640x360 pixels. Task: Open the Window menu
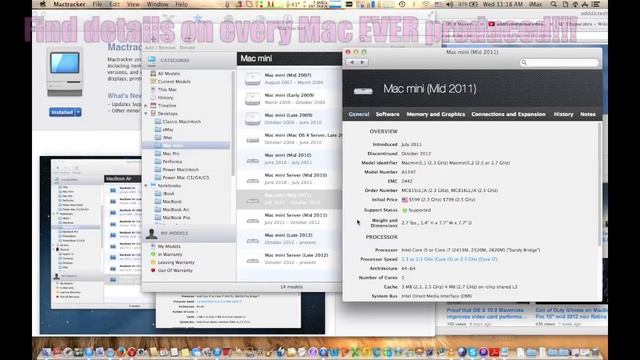[x=157, y=4]
